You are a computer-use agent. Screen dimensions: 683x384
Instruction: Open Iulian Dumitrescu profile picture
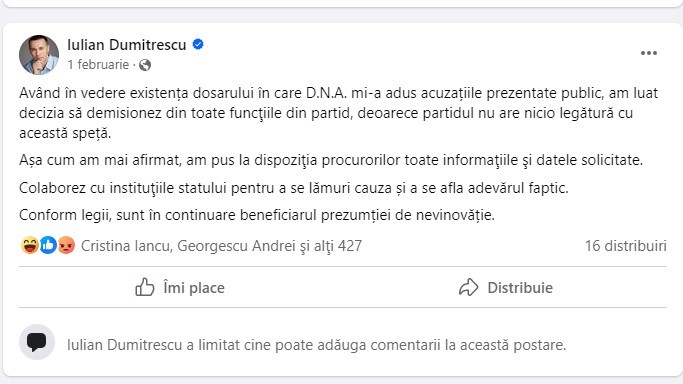click(39, 55)
